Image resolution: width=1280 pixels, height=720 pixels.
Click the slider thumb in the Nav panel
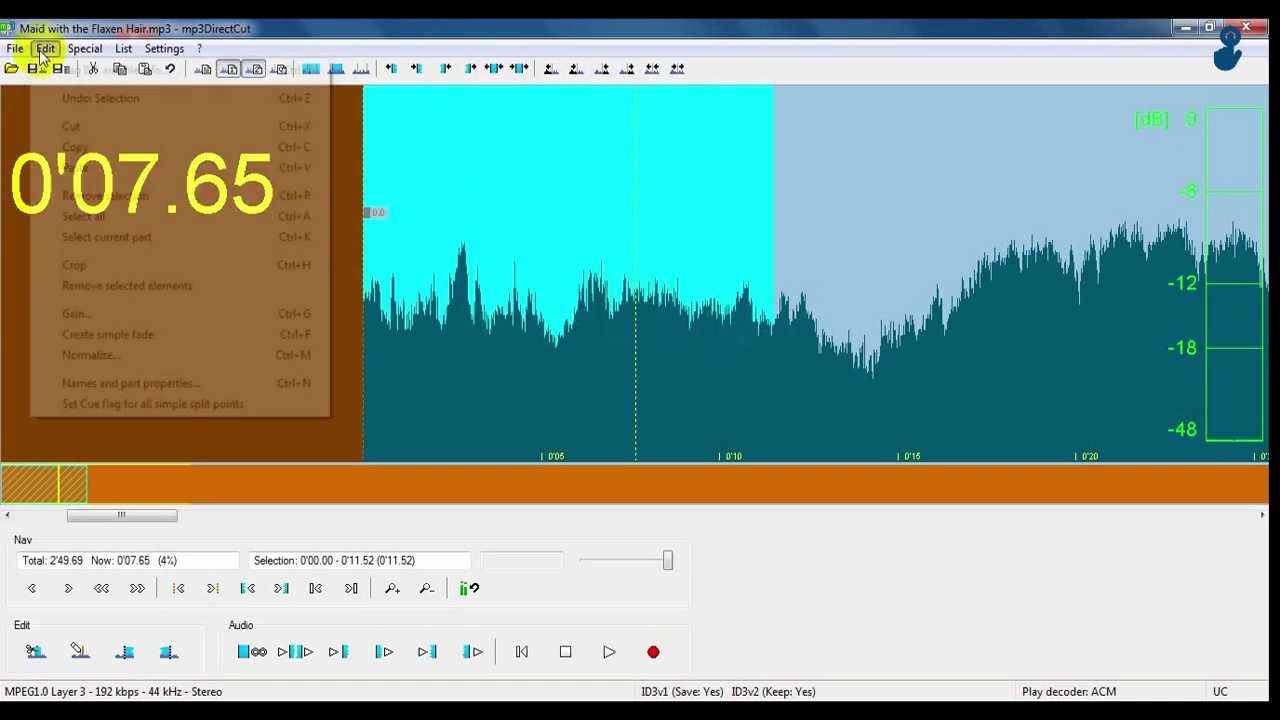click(x=668, y=561)
